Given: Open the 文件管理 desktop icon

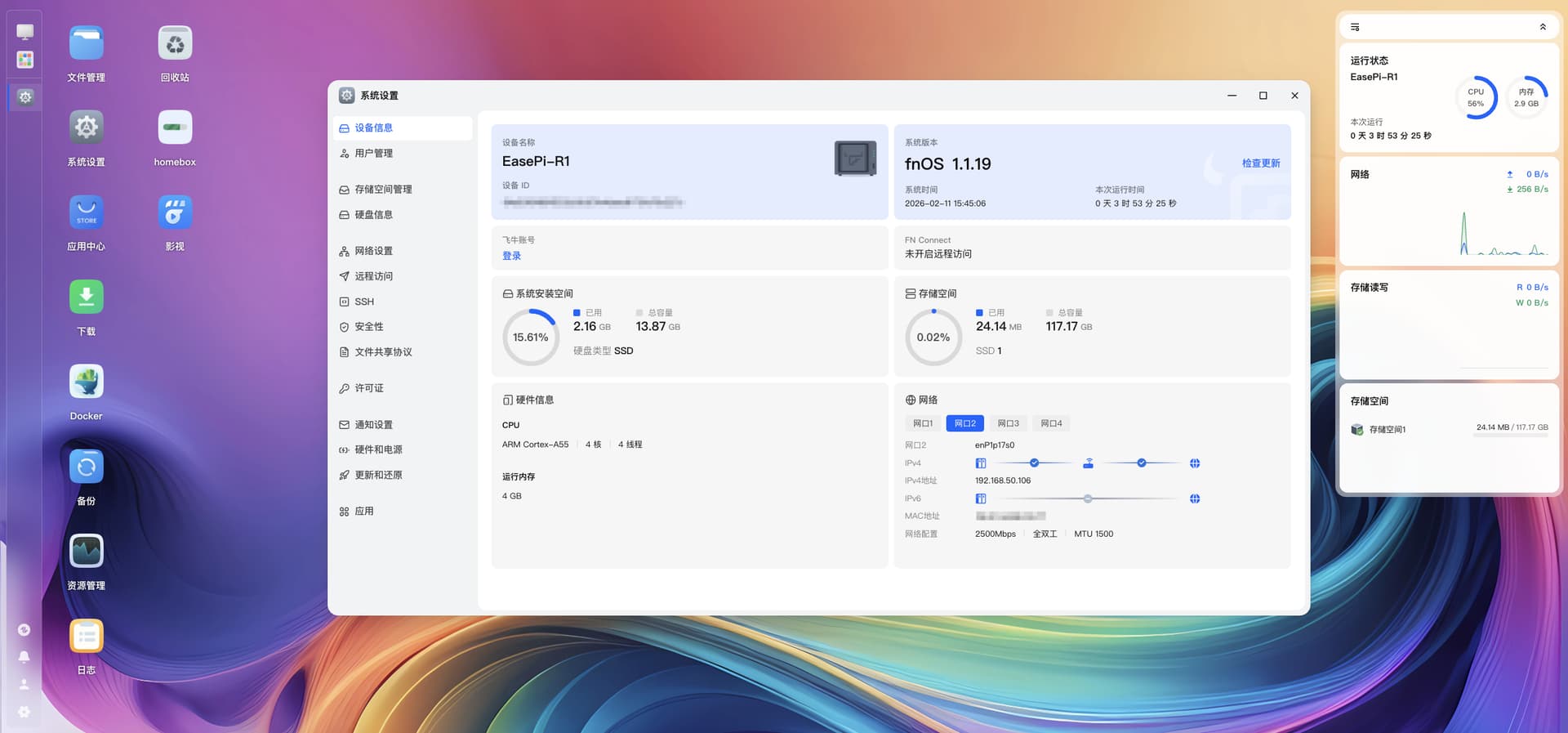Looking at the screenshot, I should tap(86, 44).
